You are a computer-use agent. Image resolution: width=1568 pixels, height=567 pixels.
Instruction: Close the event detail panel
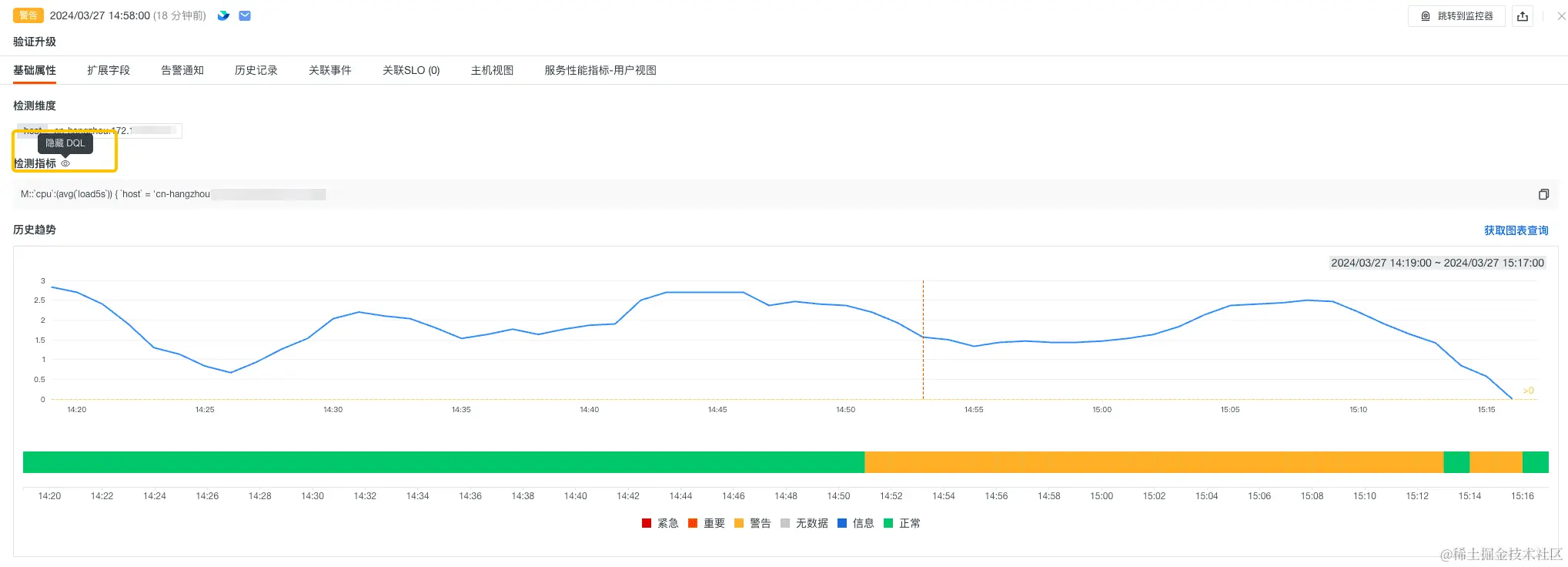click(x=1561, y=16)
